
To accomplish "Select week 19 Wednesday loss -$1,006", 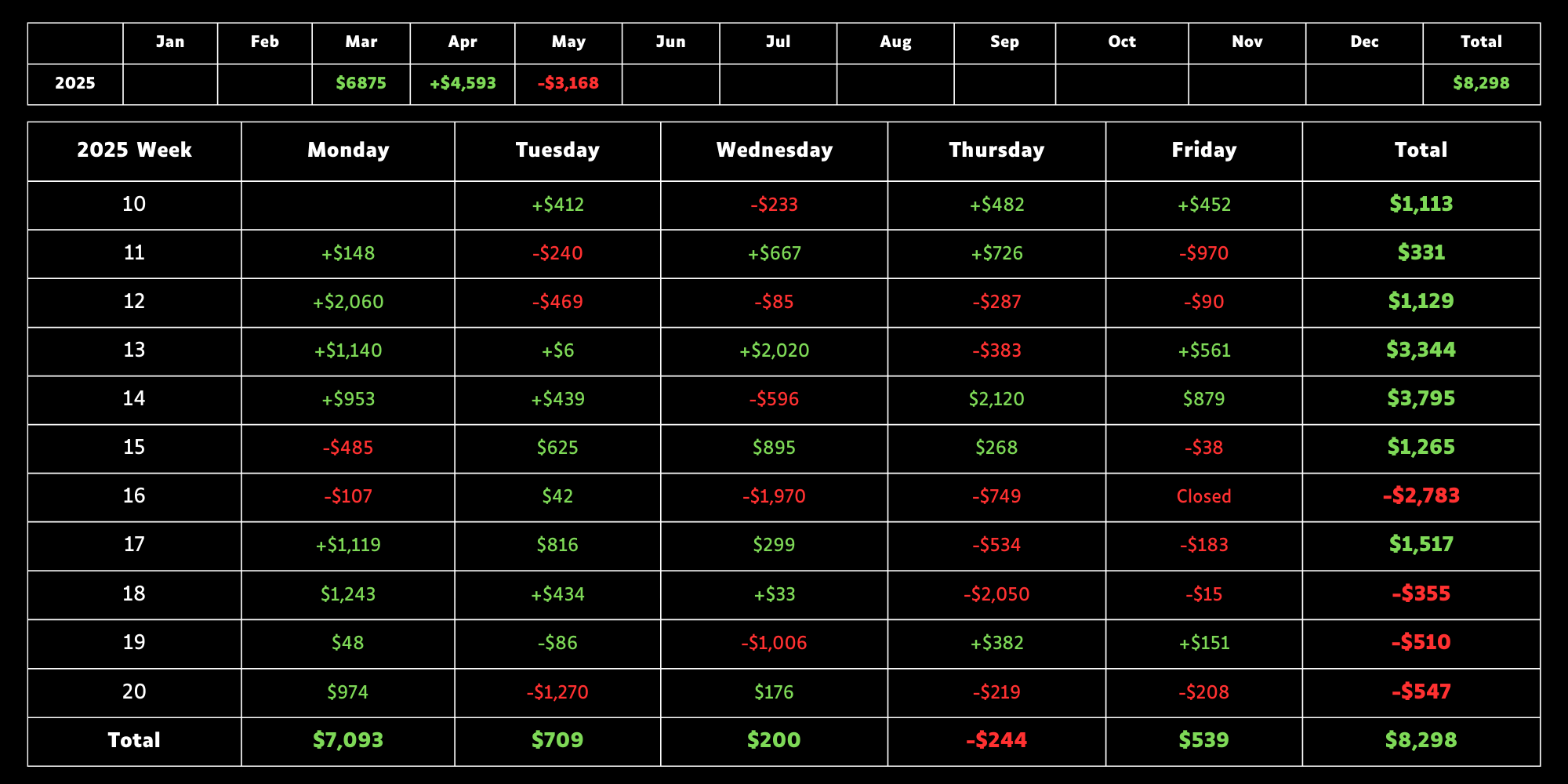I will pyautogui.click(x=774, y=643).
